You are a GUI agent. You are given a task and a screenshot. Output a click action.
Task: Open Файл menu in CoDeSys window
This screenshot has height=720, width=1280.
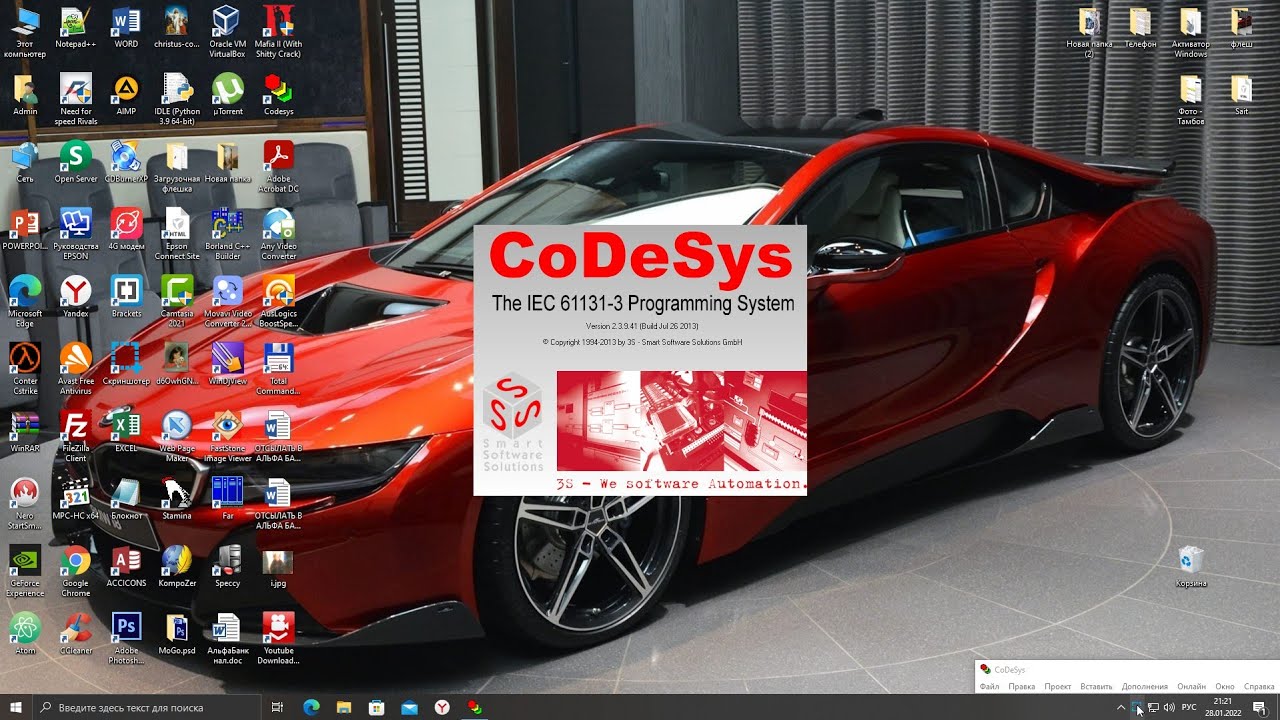click(990, 687)
